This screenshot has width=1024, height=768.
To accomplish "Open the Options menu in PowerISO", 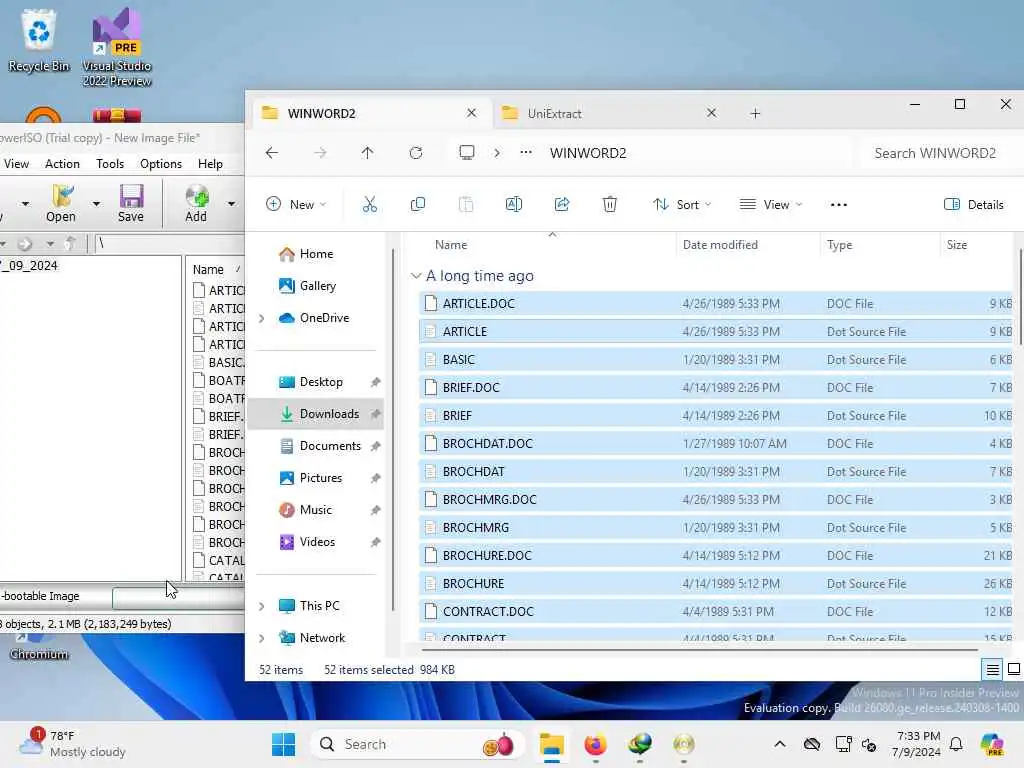I will click(x=161, y=164).
